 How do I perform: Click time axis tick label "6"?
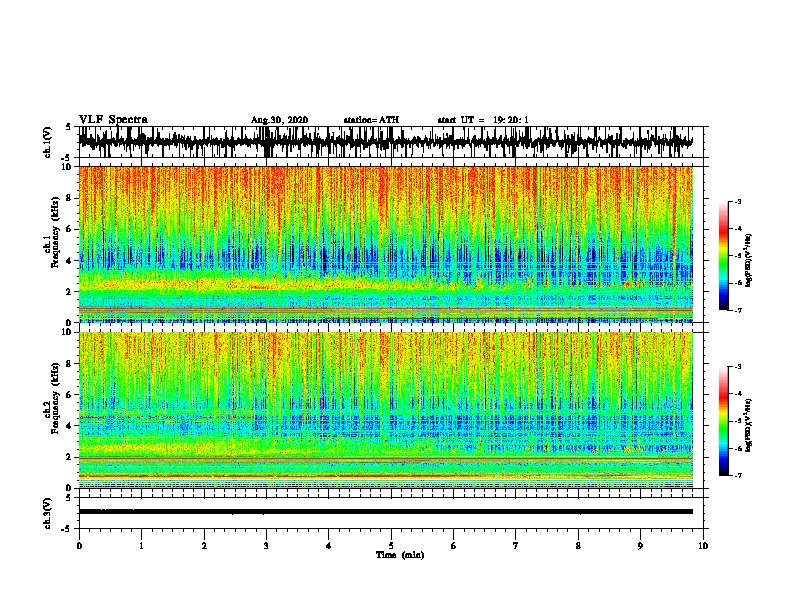point(454,546)
